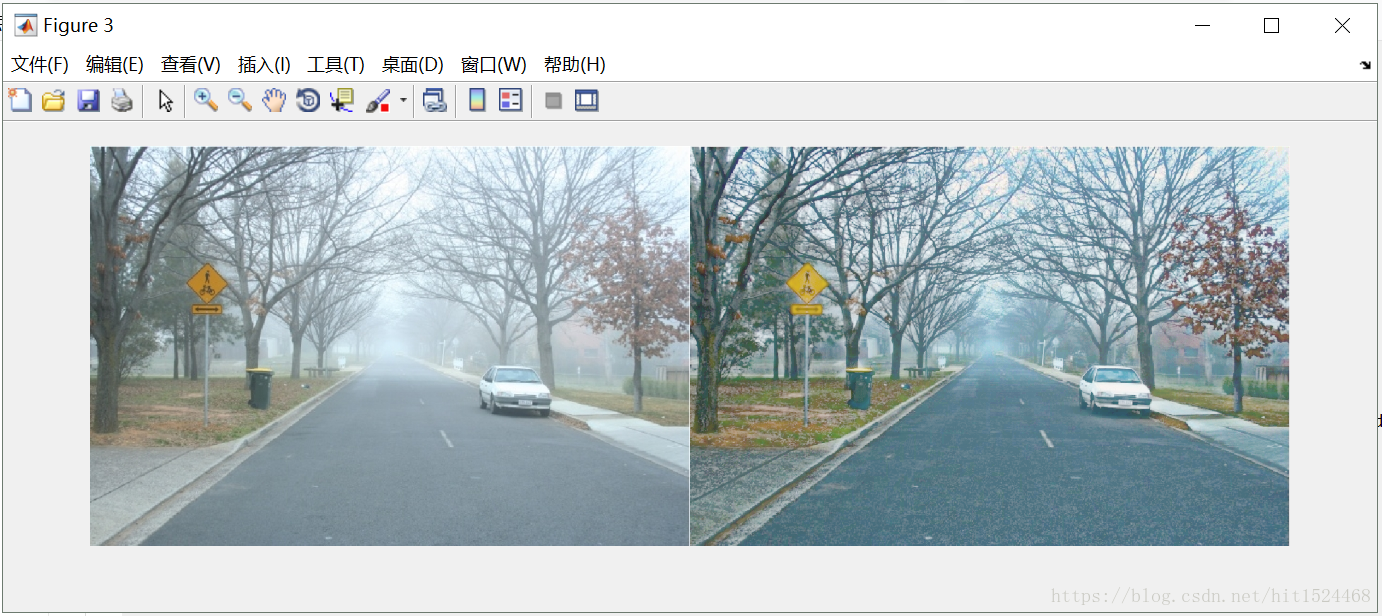Click the New Figure icon
Screen dimensions: 1382x616
(x=20, y=100)
